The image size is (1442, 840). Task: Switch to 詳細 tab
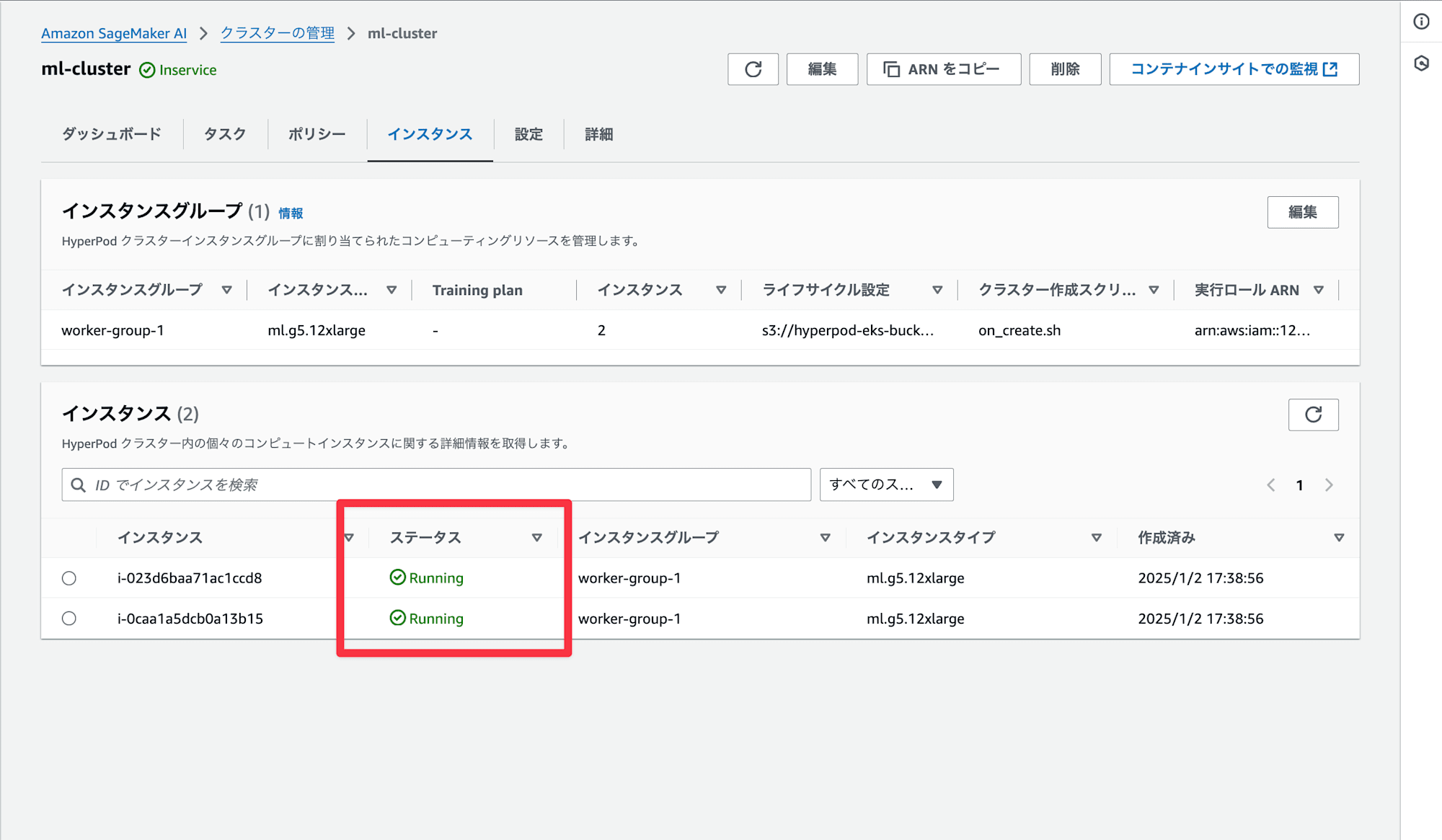(x=599, y=134)
